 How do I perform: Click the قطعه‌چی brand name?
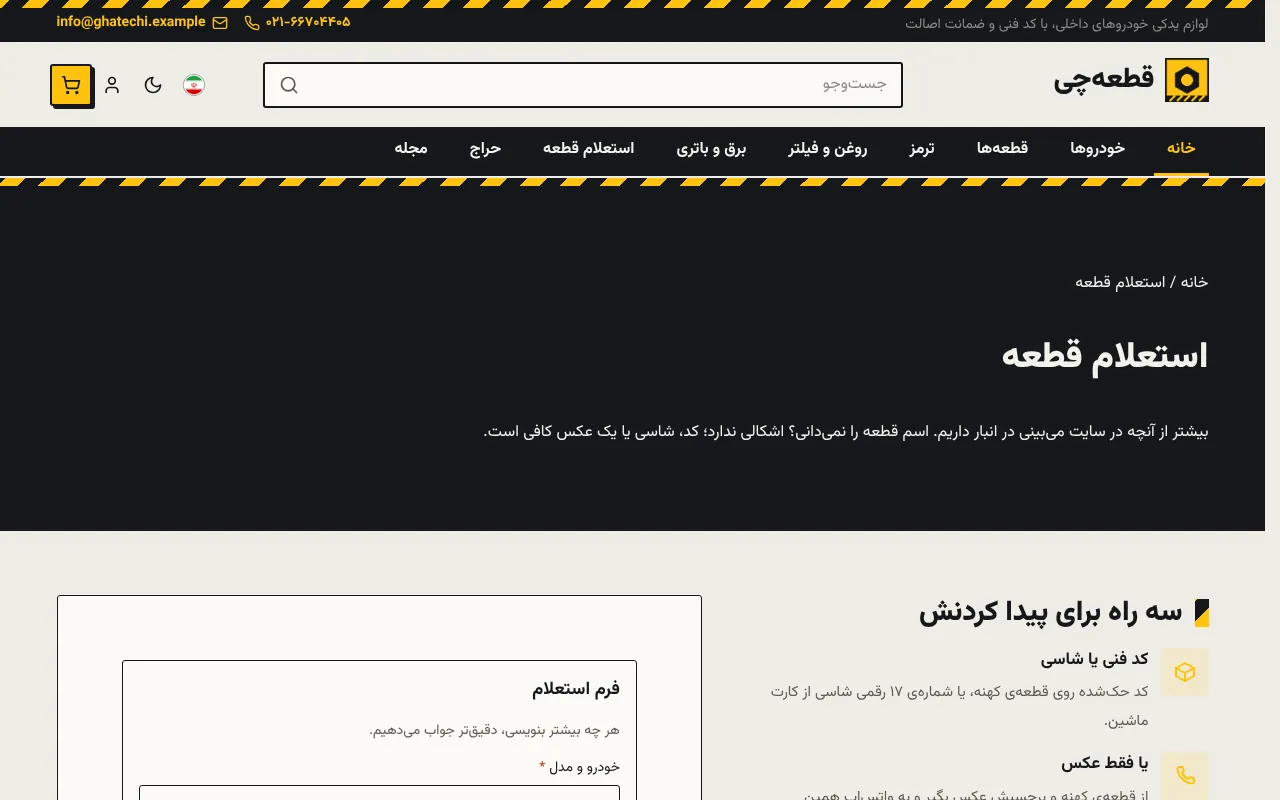tap(1103, 79)
